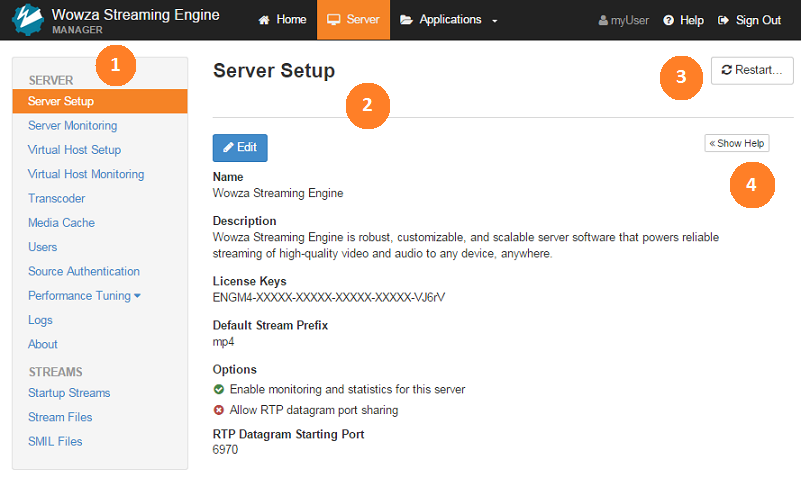Click the mp4 default stream prefix value

pos(223,342)
